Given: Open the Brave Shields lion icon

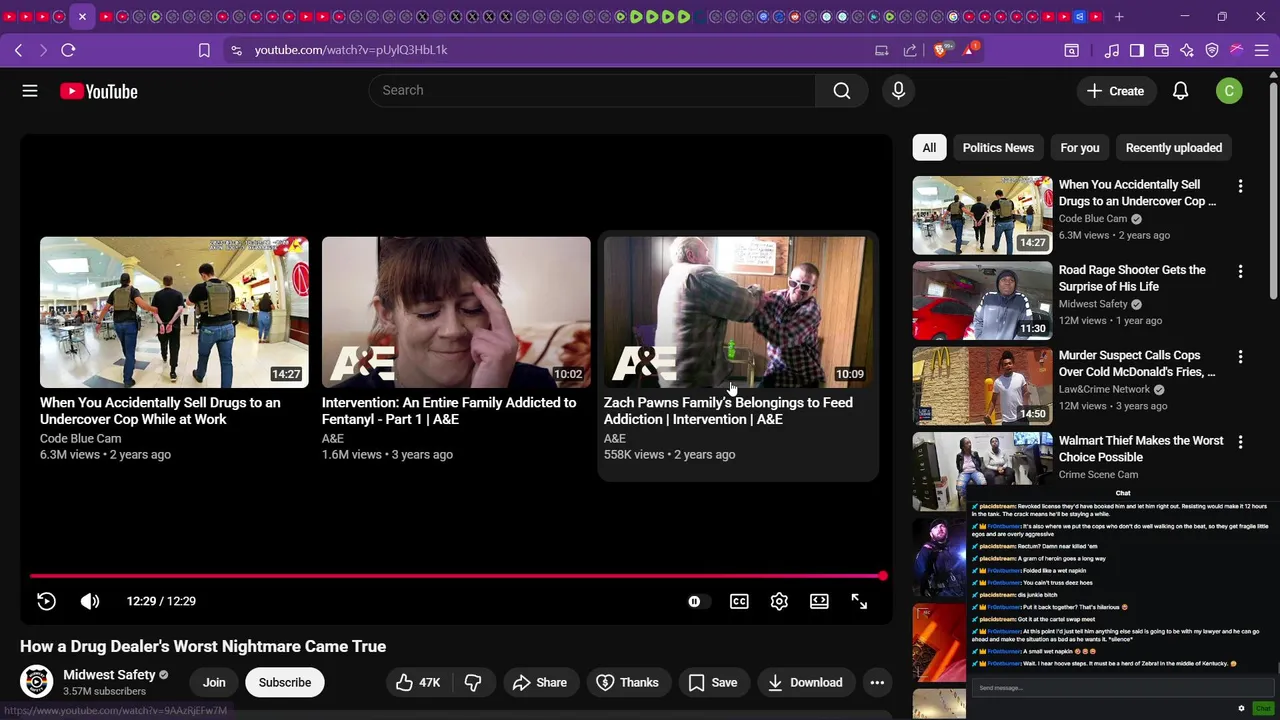Looking at the screenshot, I should pos(940,50).
